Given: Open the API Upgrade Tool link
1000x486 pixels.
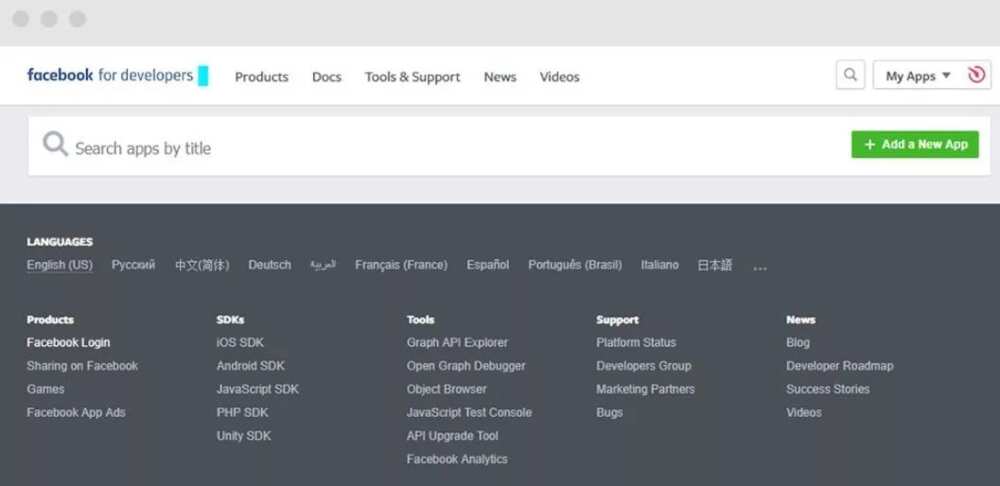Looking at the screenshot, I should tap(453, 436).
